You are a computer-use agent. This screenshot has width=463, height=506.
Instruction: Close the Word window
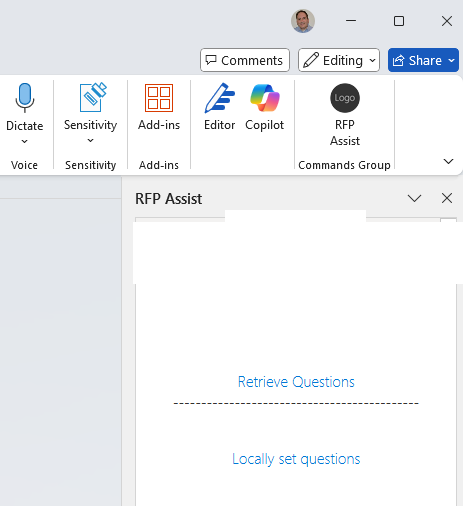click(447, 21)
